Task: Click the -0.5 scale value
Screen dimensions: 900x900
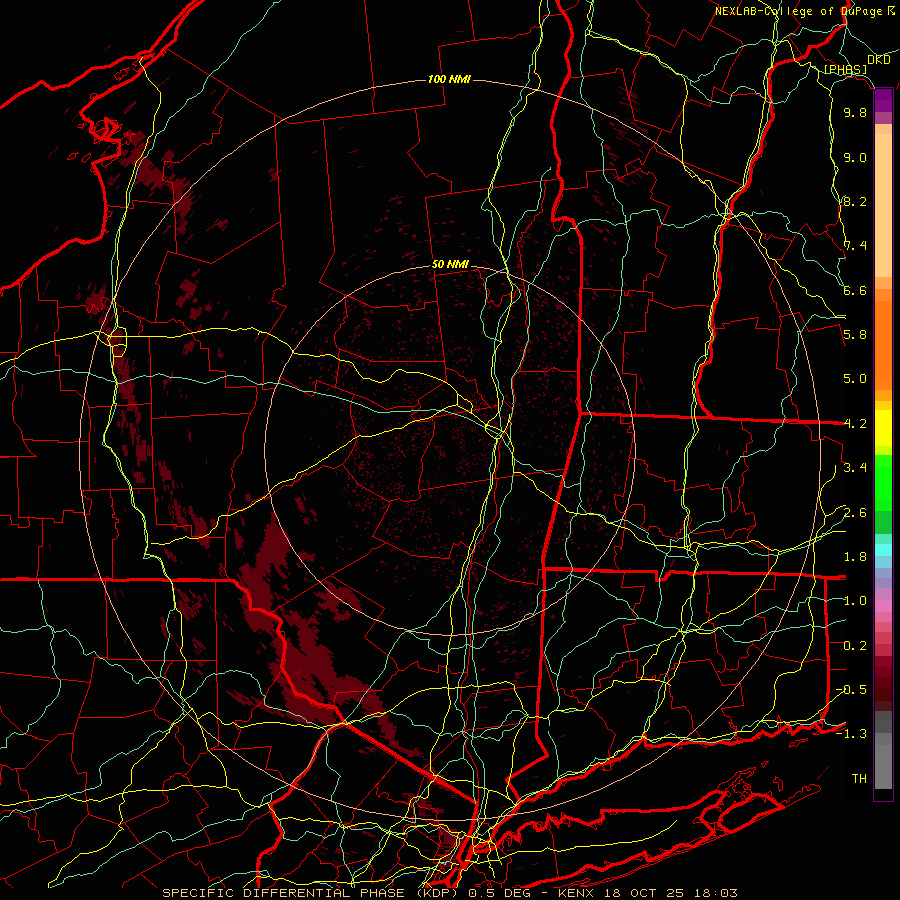Action: (851, 690)
